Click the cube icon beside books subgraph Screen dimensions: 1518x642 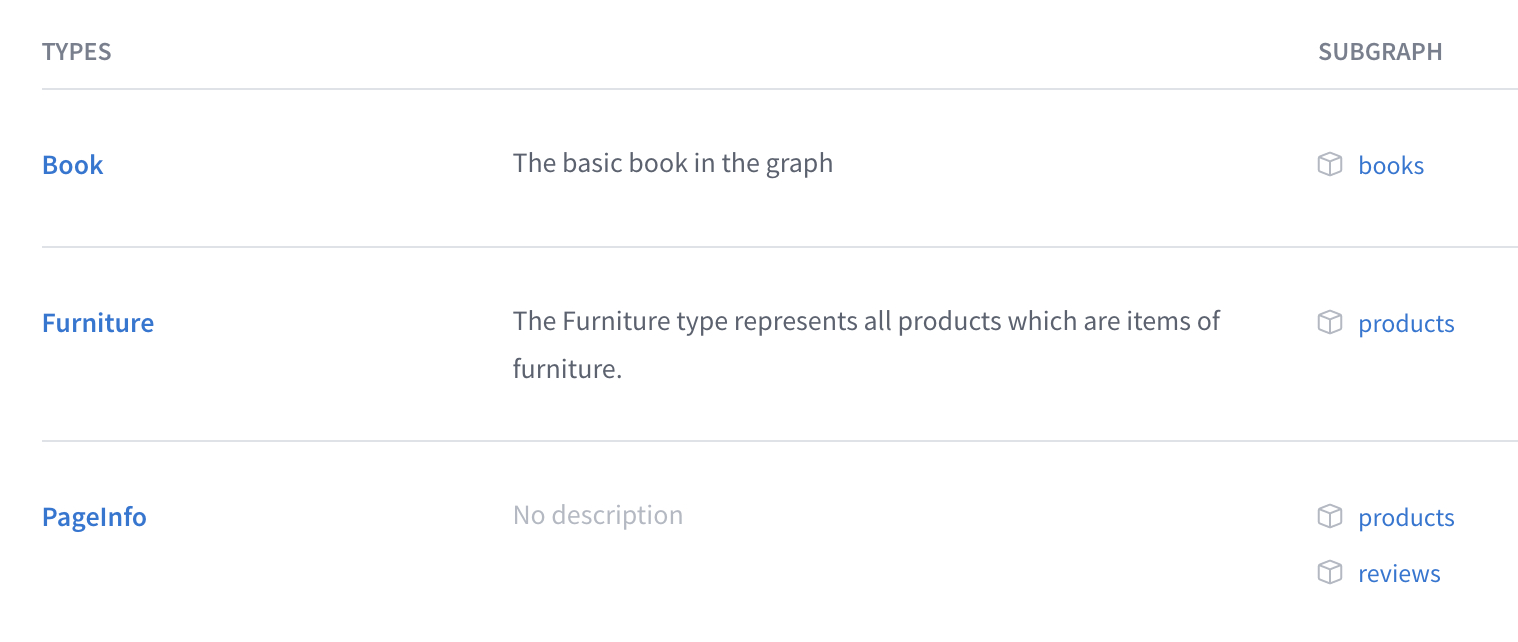(1329, 164)
